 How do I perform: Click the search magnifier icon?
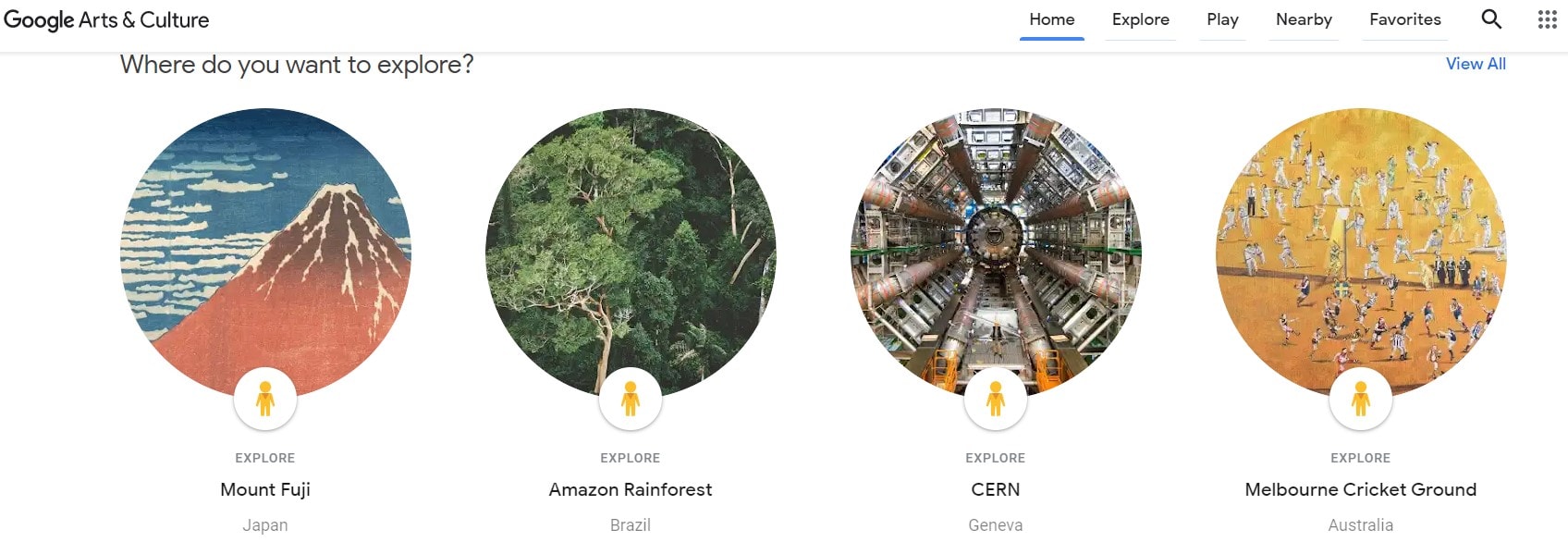tap(1491, 19)
